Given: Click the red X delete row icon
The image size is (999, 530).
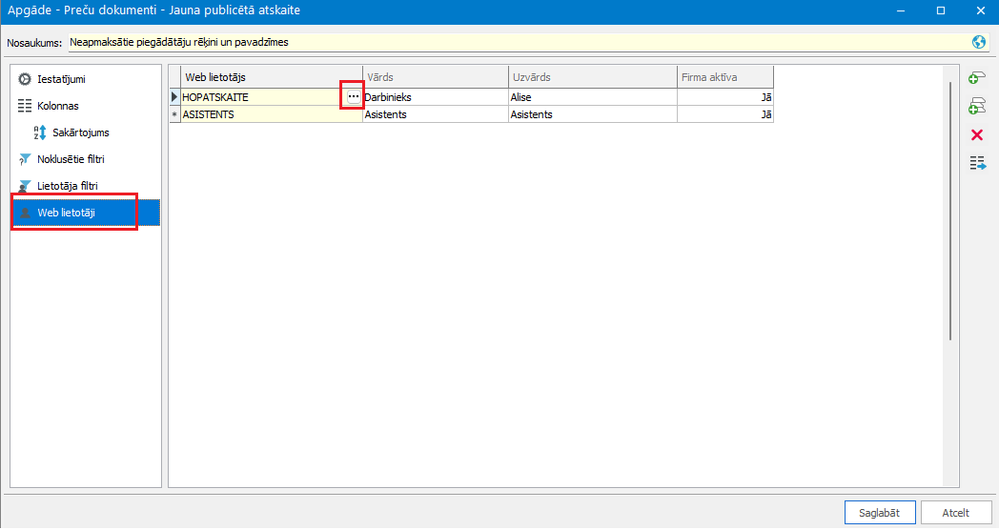Looking at the screenshot, I should pos(977,135).
